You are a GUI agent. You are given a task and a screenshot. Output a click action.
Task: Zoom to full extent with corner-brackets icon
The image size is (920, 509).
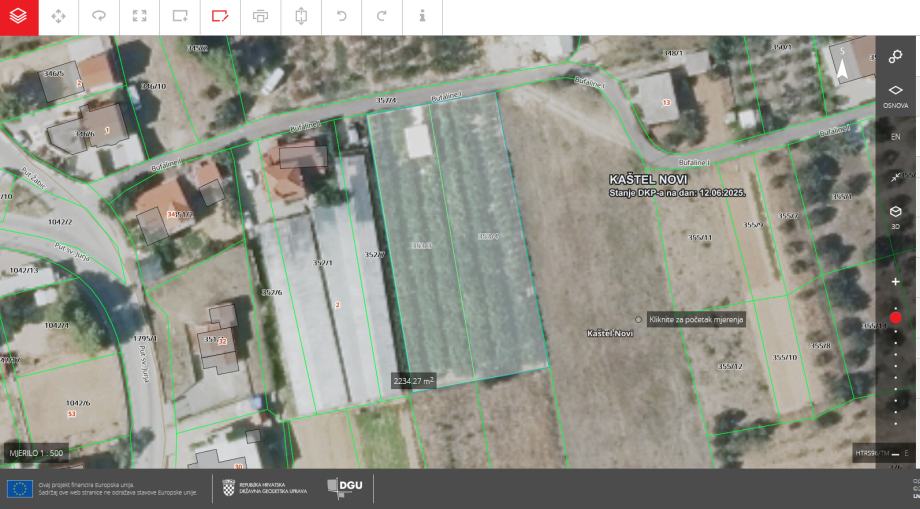pyautogui.click(x=140, y=16)
